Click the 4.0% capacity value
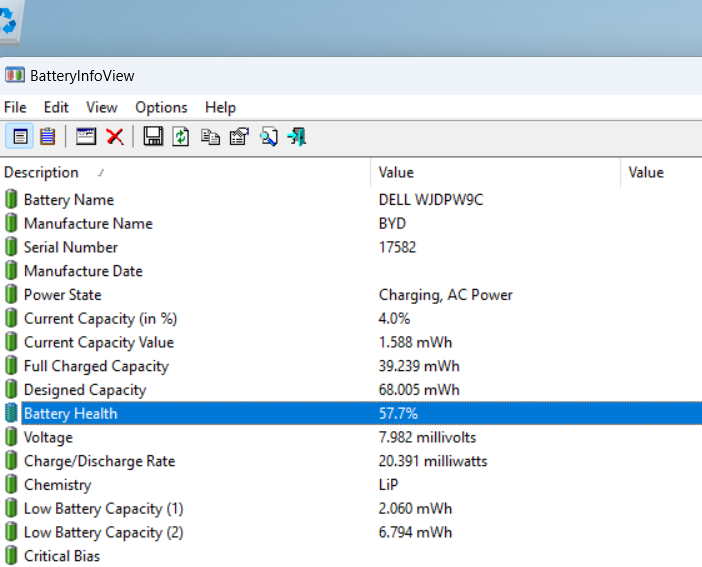702x567 pixels. [394, 318]
